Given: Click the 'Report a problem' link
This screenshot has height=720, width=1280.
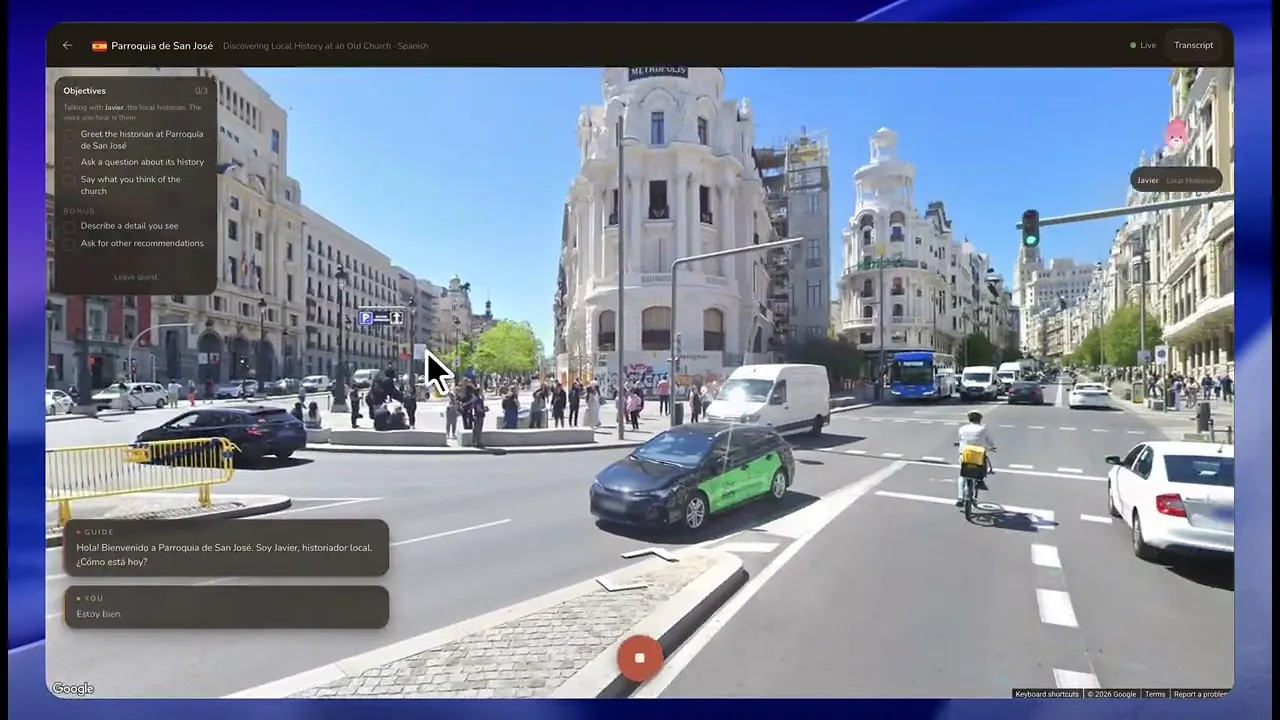Looking at the screenshot, I should [1201, 694].
